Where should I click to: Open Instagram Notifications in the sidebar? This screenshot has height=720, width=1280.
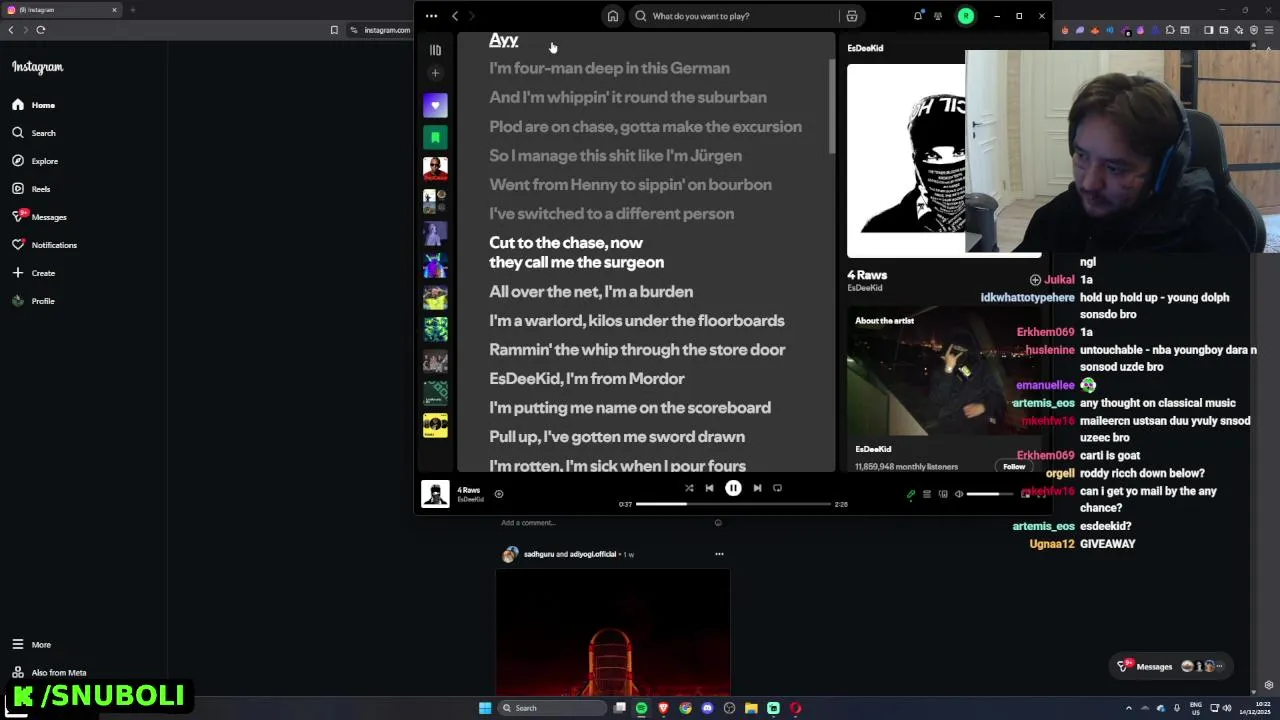tap(45, 245)
